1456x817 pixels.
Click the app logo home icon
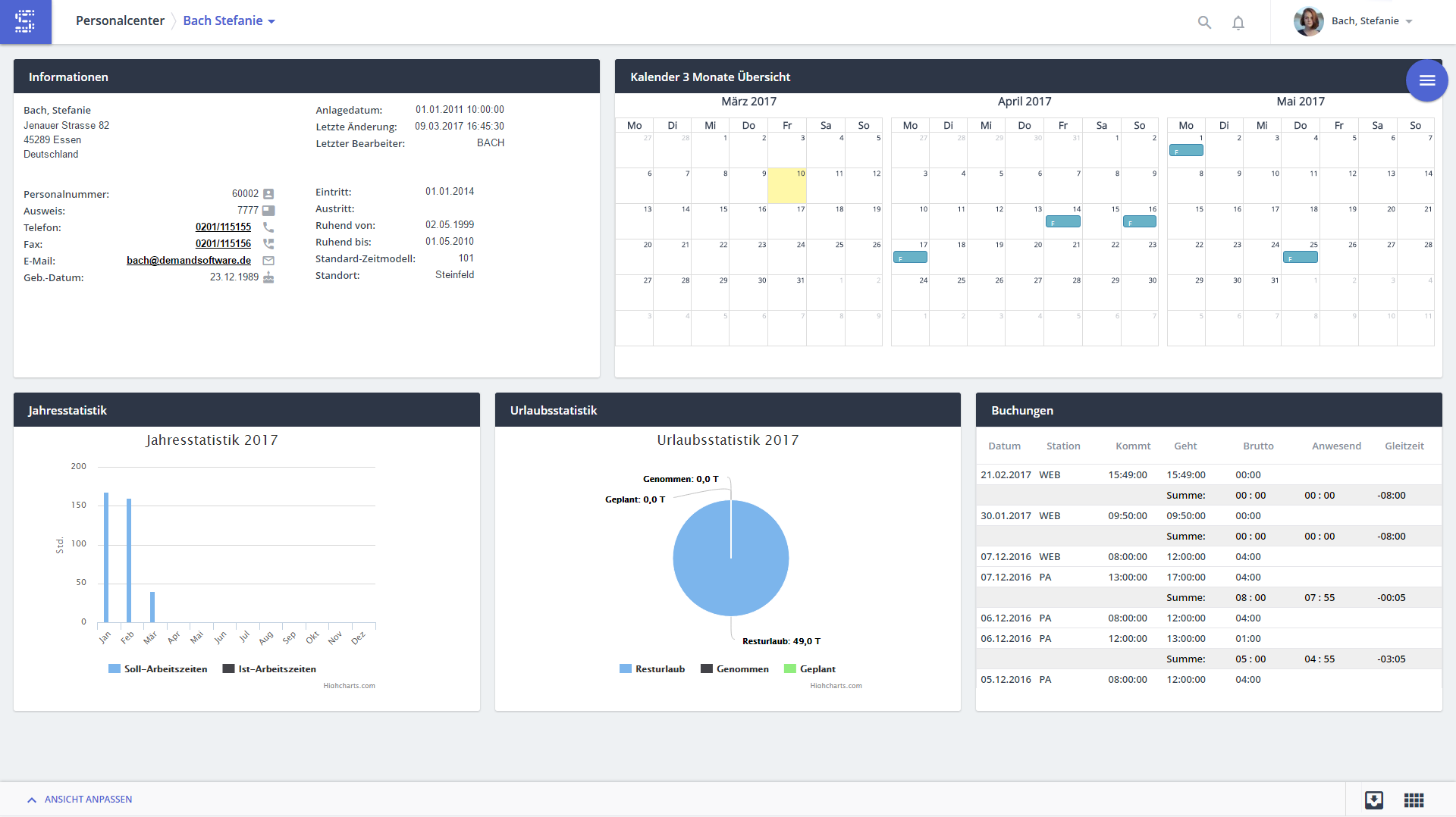coord(25,21)
